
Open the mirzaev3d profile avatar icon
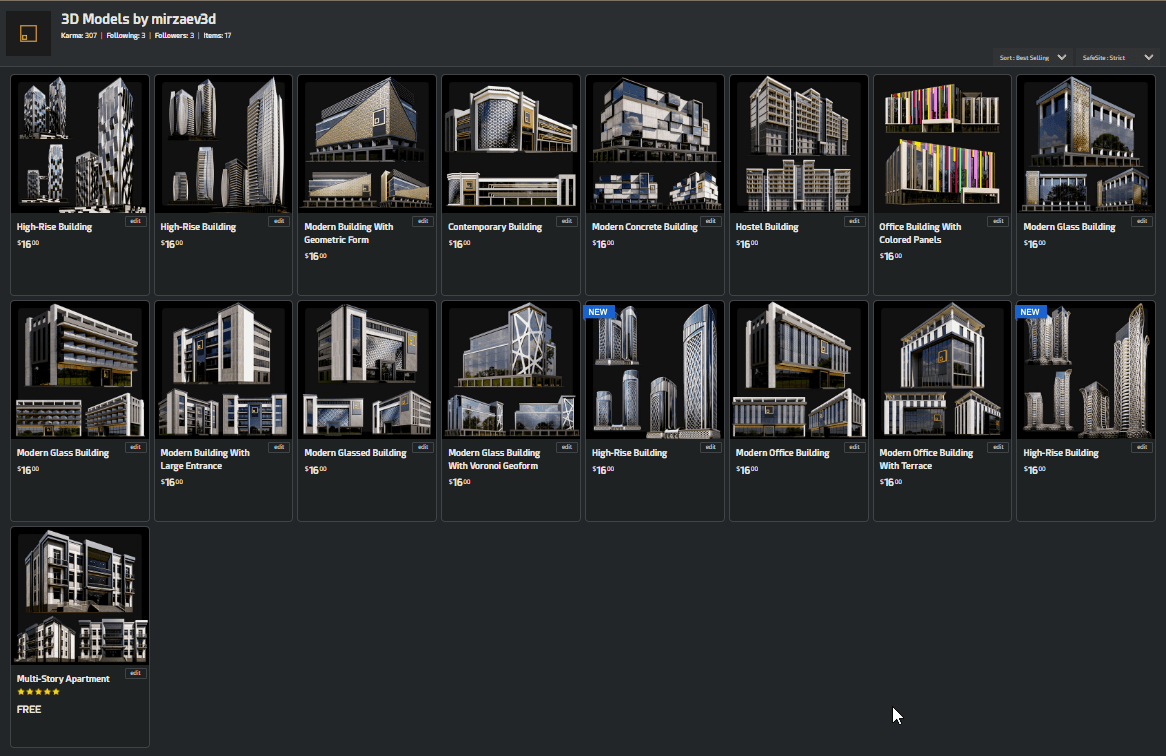coord(28,33)
